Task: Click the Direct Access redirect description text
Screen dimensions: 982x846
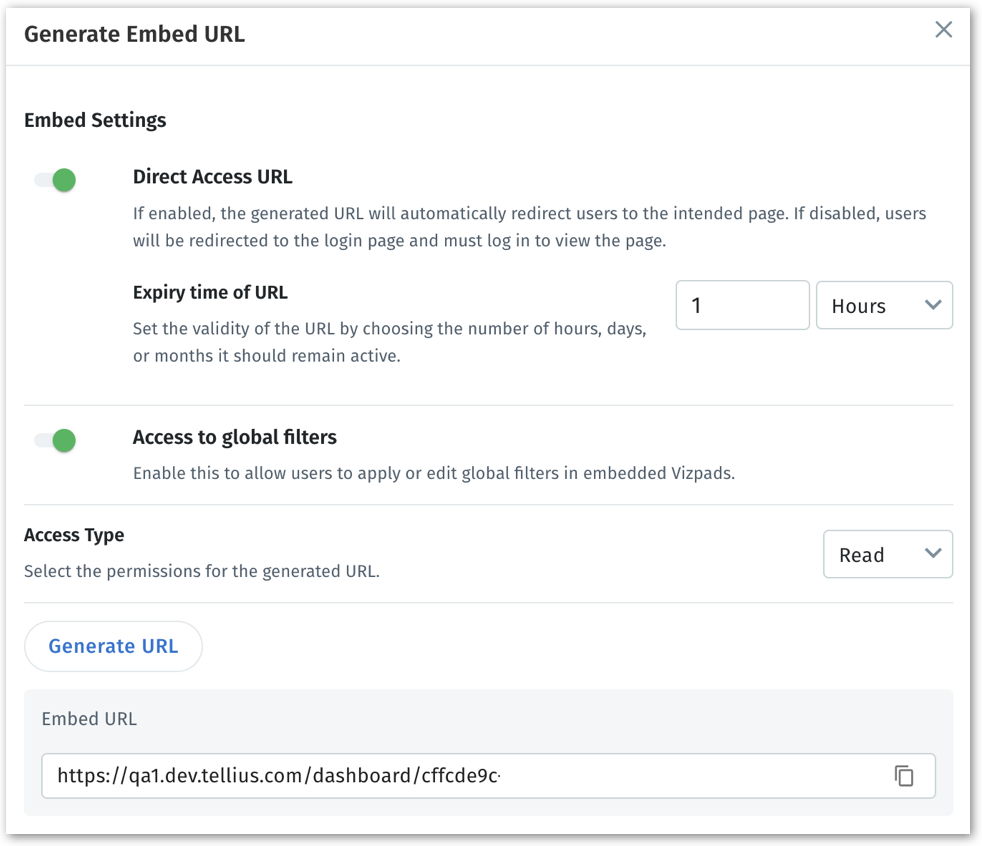Action: (529, 227)
